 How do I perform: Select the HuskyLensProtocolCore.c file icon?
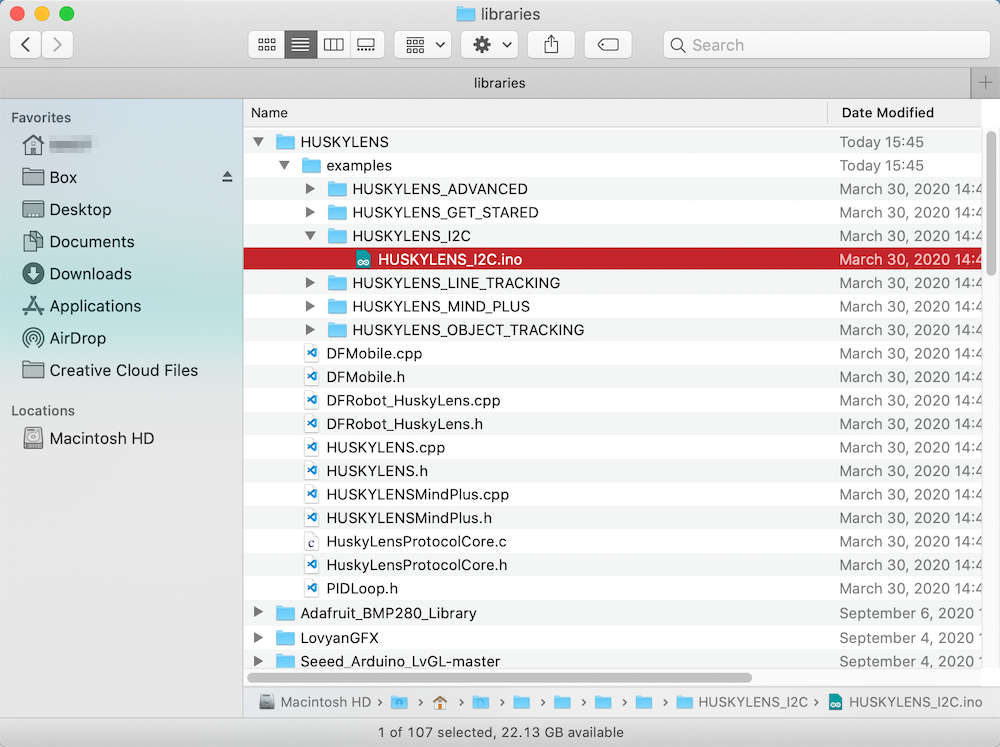pyautogui.click(x=311, y=542)
